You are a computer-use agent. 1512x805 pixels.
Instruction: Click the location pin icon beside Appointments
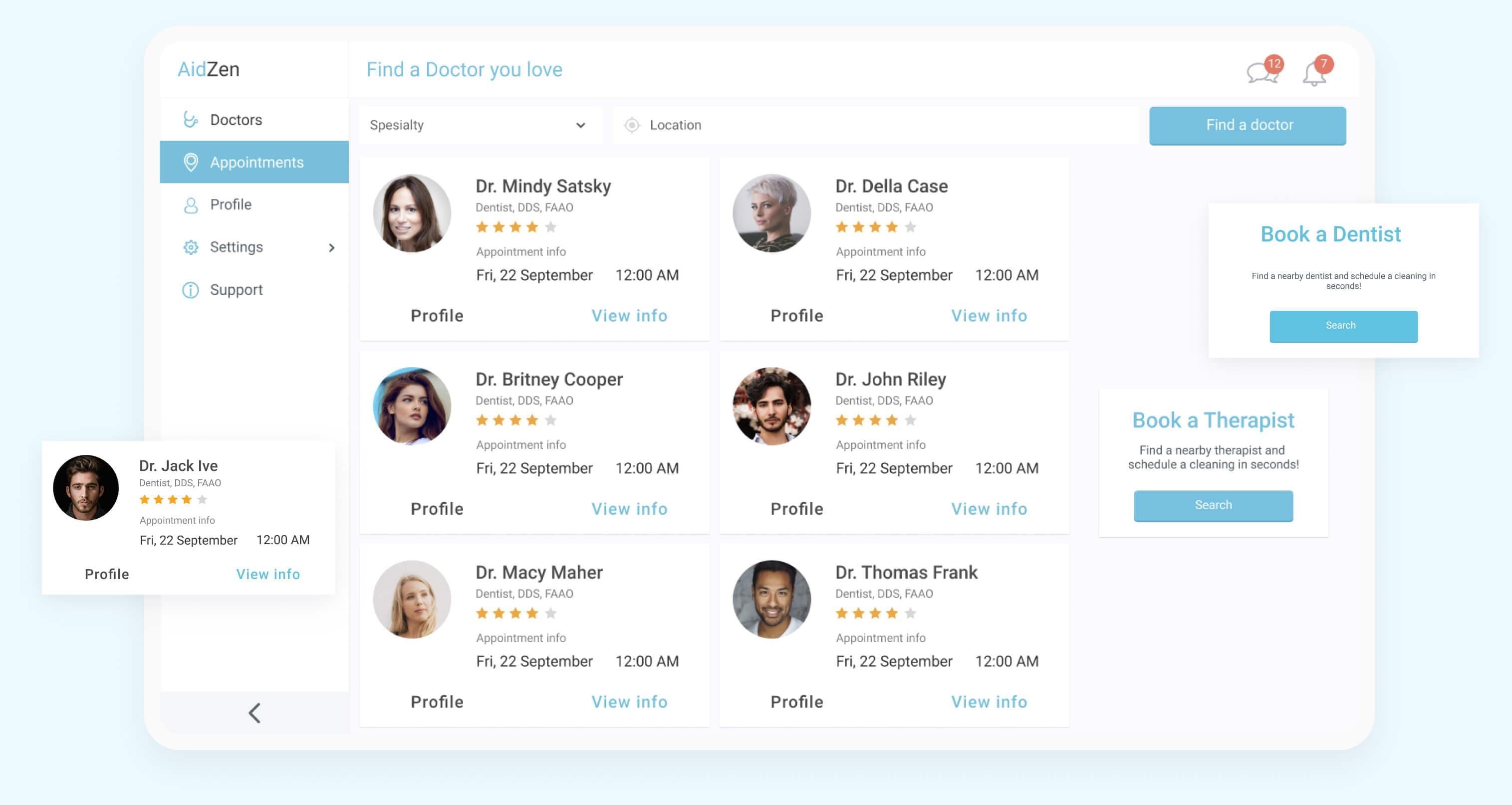(x=190, y=162)
